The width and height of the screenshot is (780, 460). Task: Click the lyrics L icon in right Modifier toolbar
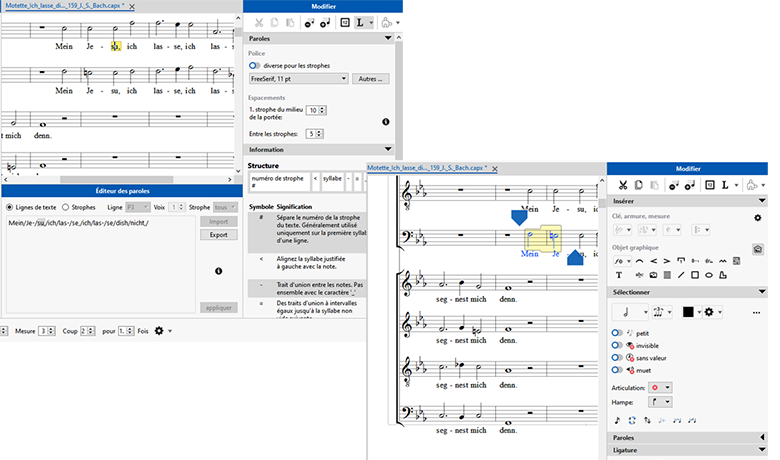[725, 185]
